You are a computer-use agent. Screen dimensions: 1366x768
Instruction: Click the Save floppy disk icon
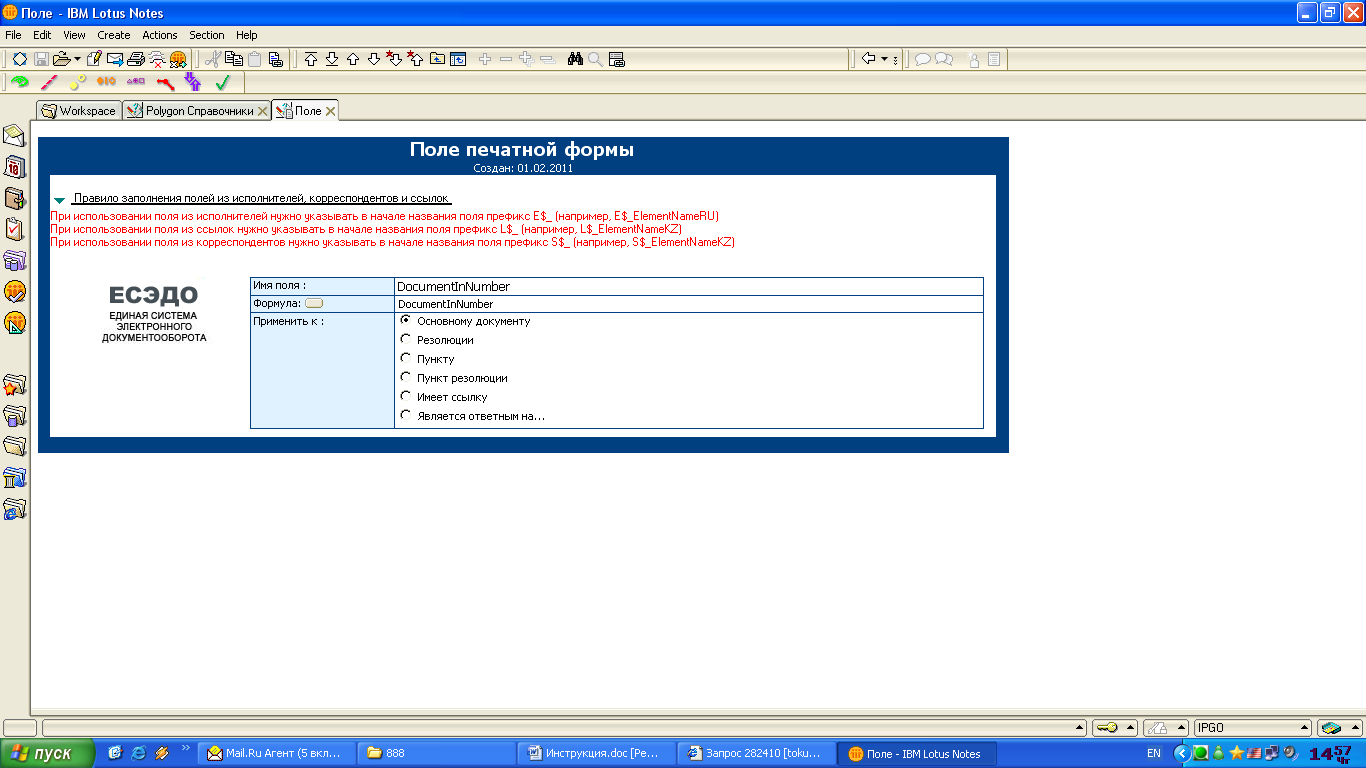coord(41,59)
